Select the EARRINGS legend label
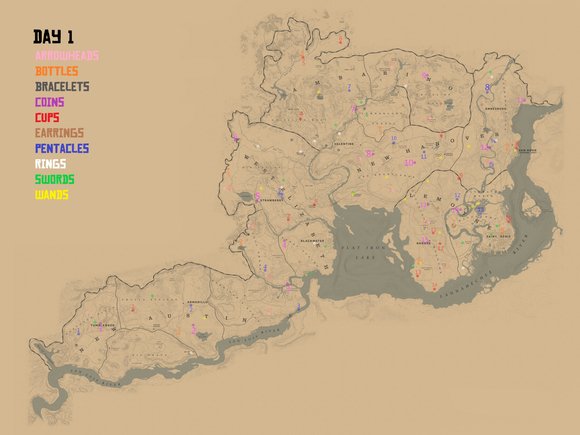The height and width of the screenshot is (435, 580). point(59,133)
